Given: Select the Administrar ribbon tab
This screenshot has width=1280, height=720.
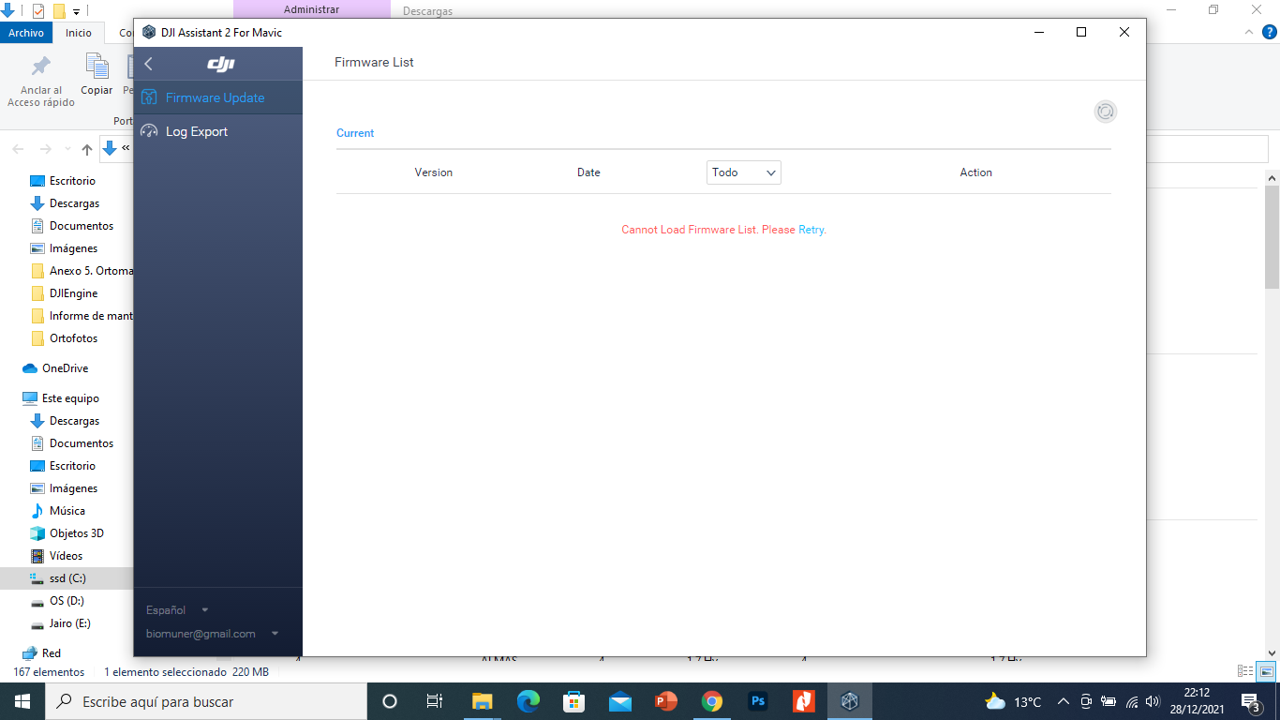Looking at the screenshot, I should [x=311, y=10].
